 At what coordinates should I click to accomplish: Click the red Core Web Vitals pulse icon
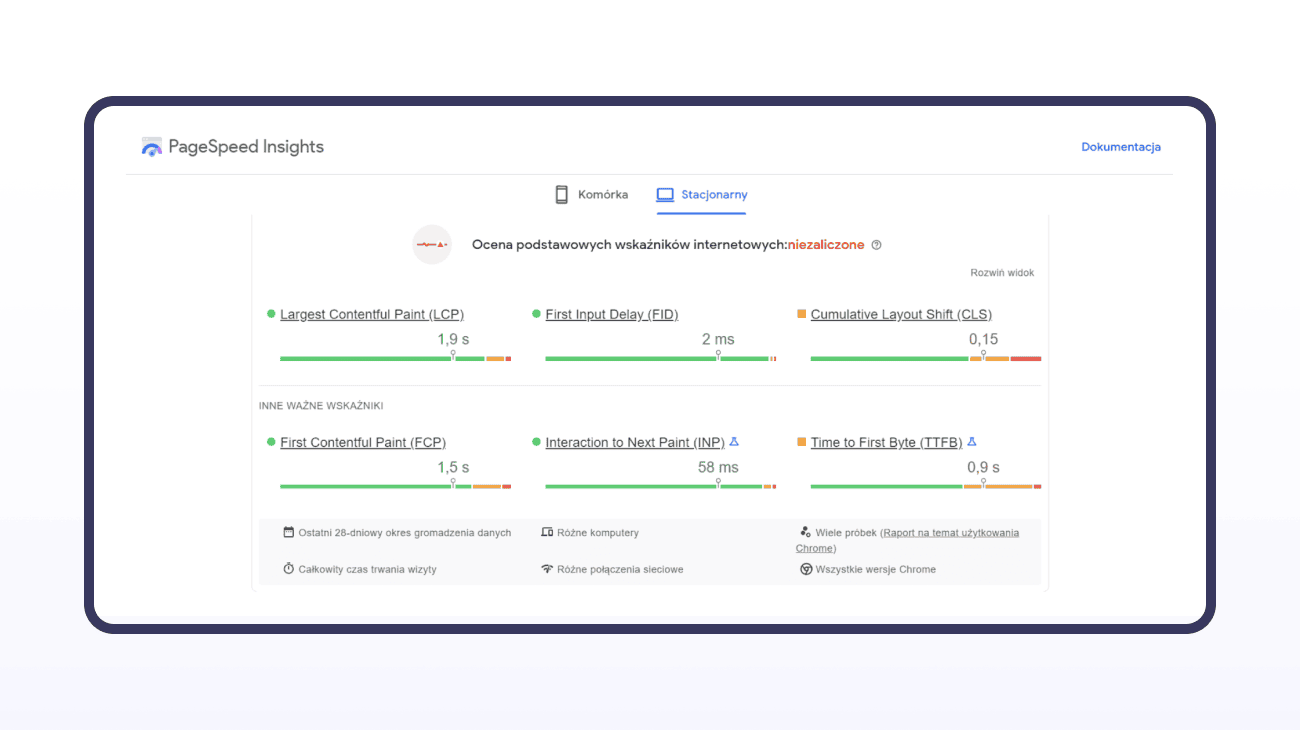click(432, 245)
